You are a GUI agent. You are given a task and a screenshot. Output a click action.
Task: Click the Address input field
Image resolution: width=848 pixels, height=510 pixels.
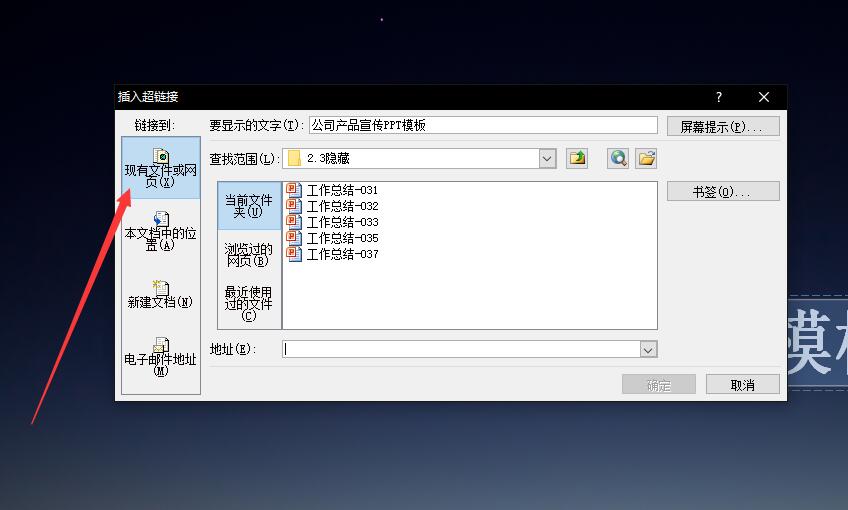click(461, 349)
